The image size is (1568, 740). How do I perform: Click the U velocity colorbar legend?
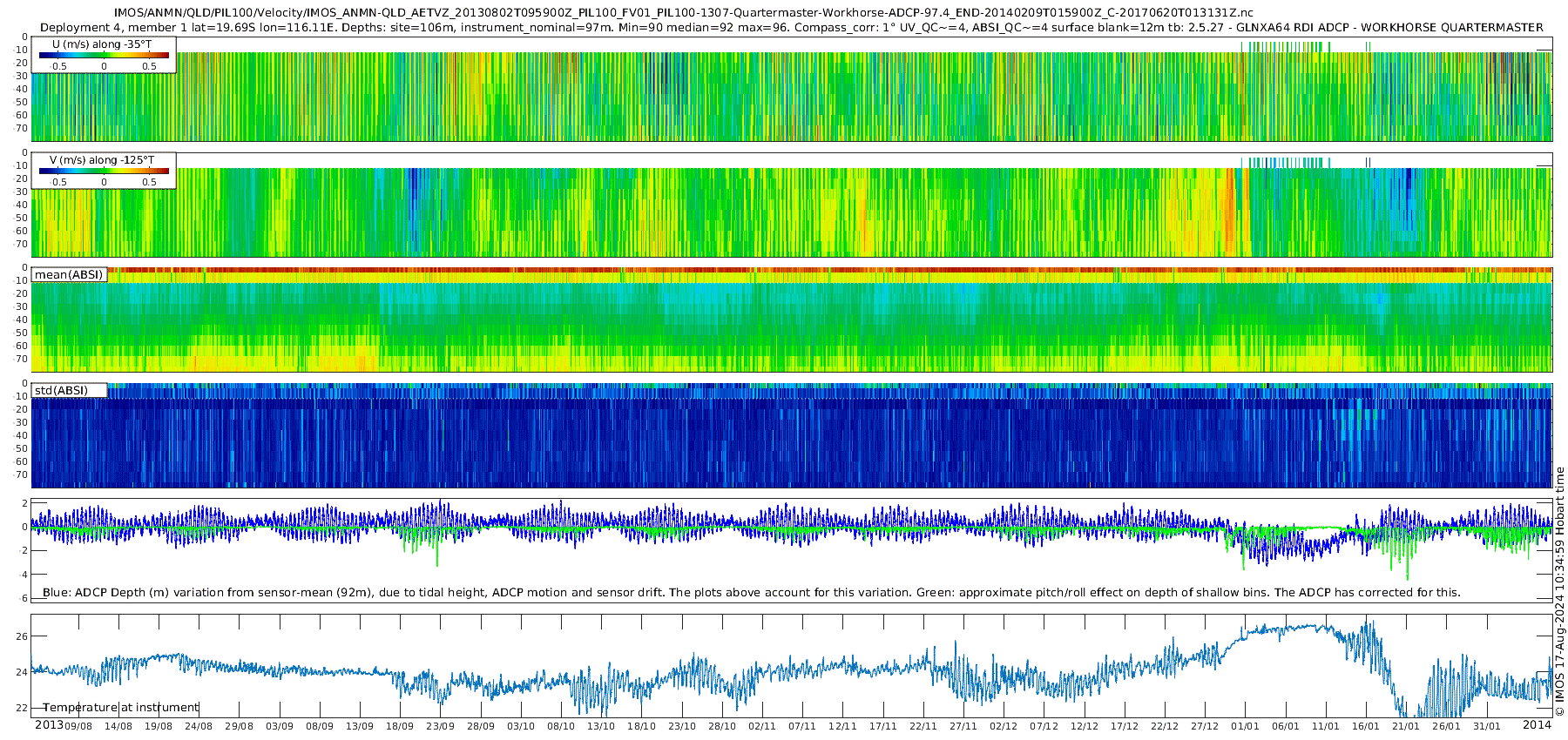104,56
